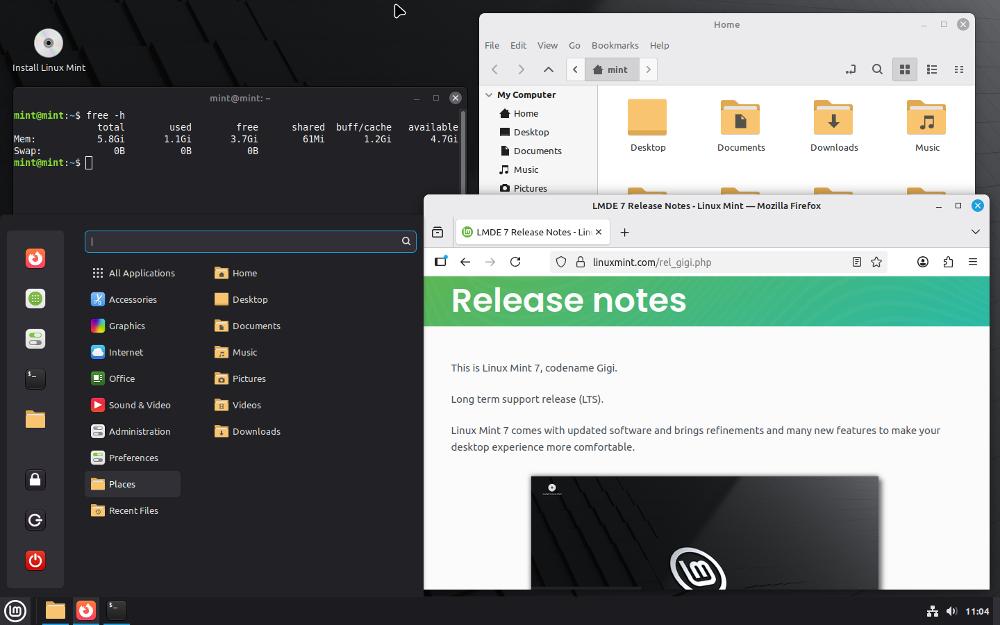This screenshot has width=1000, height=625.
Task: Open Bookmarks menu in Files window
Action: coord(615,46)
